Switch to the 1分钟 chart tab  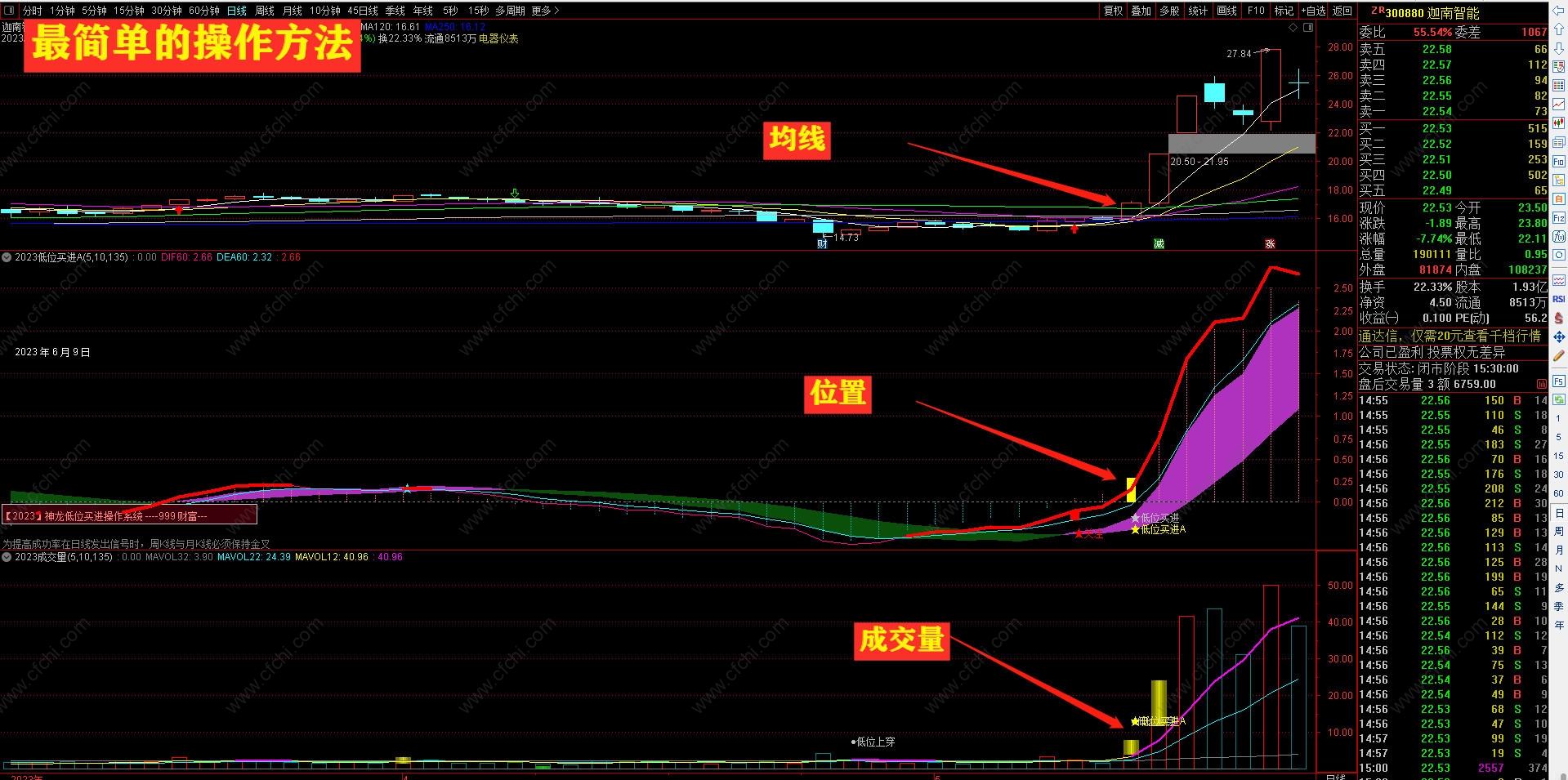[x=62, y=11]
